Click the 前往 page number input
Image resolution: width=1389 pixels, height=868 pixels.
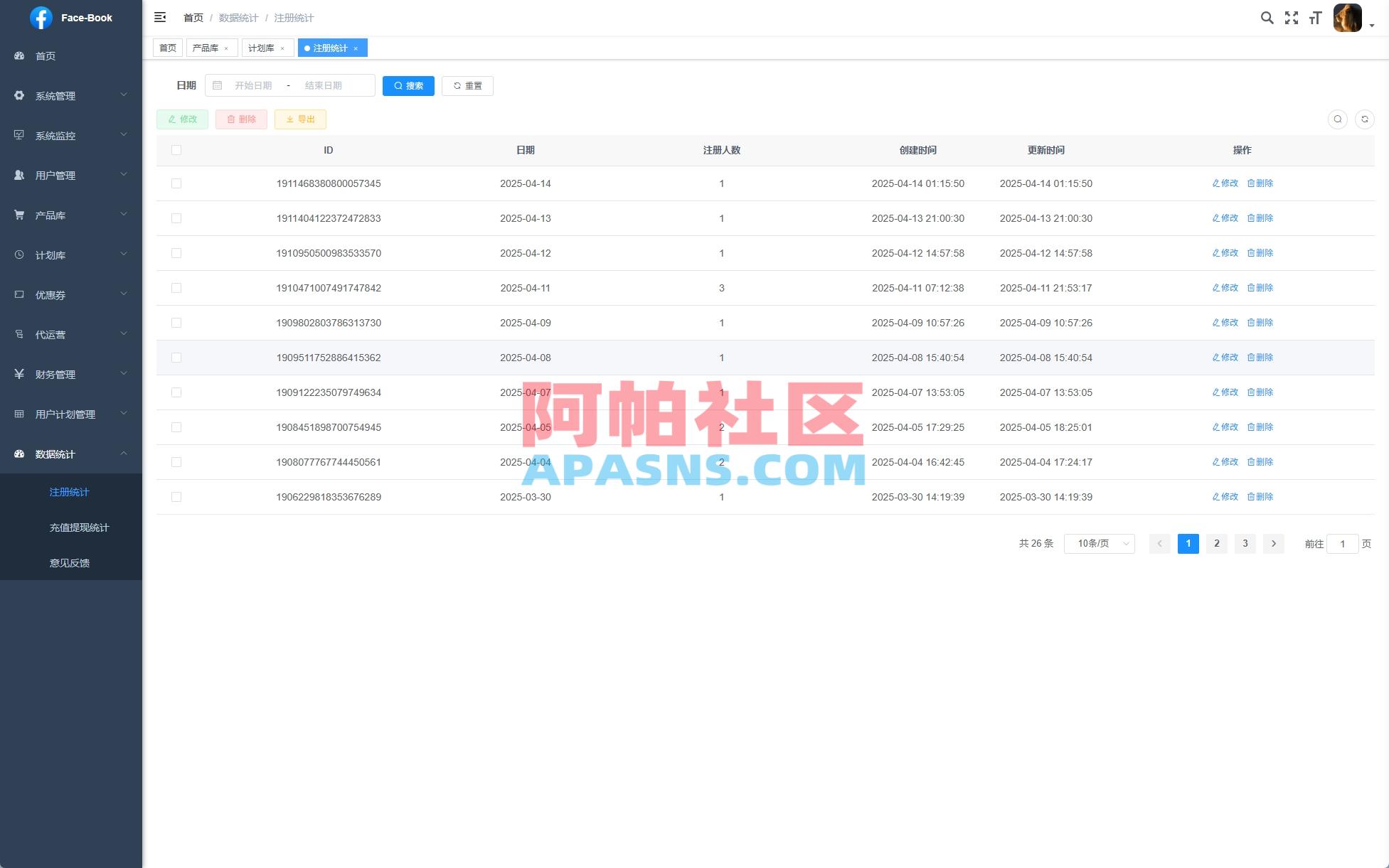coord(1342,544)
